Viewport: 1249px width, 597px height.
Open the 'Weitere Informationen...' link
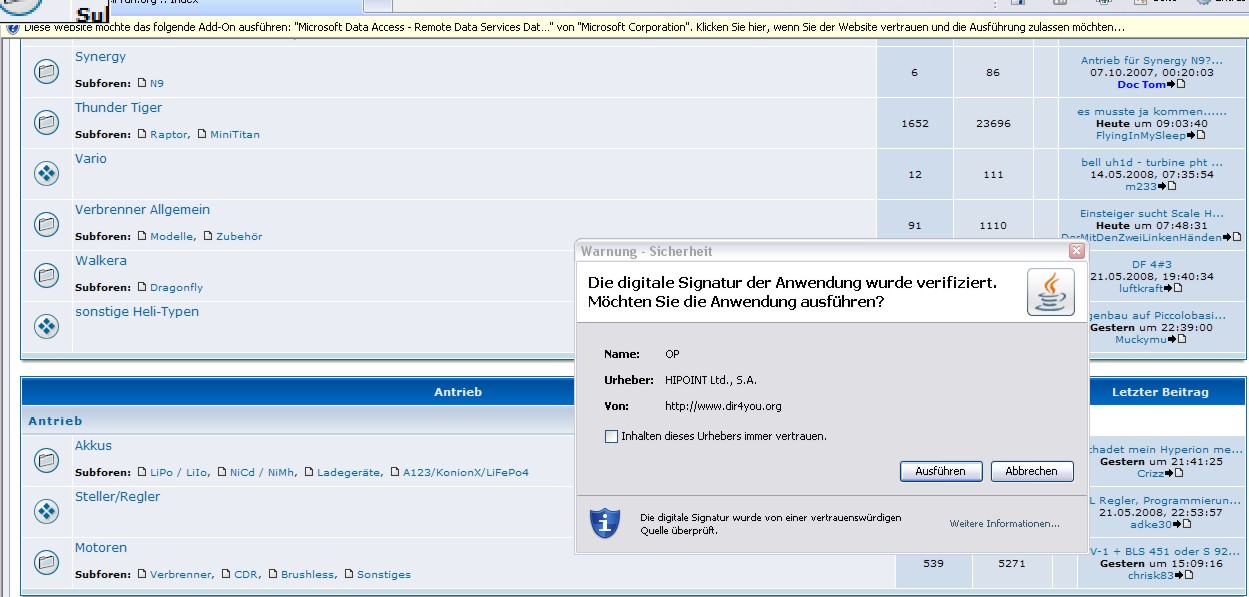coord(1004,523)
